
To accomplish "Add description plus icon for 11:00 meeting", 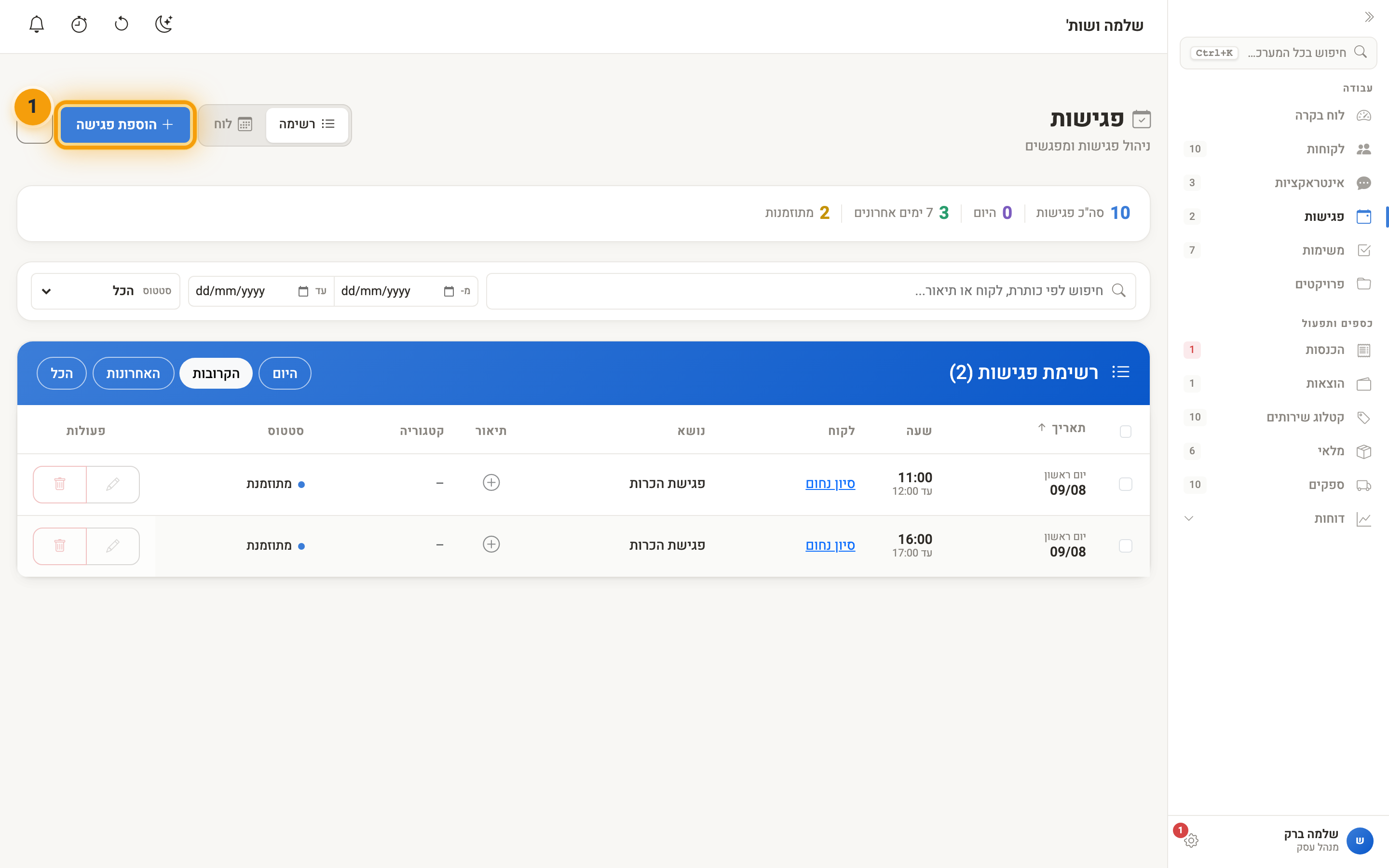I will tap(491, 483).
